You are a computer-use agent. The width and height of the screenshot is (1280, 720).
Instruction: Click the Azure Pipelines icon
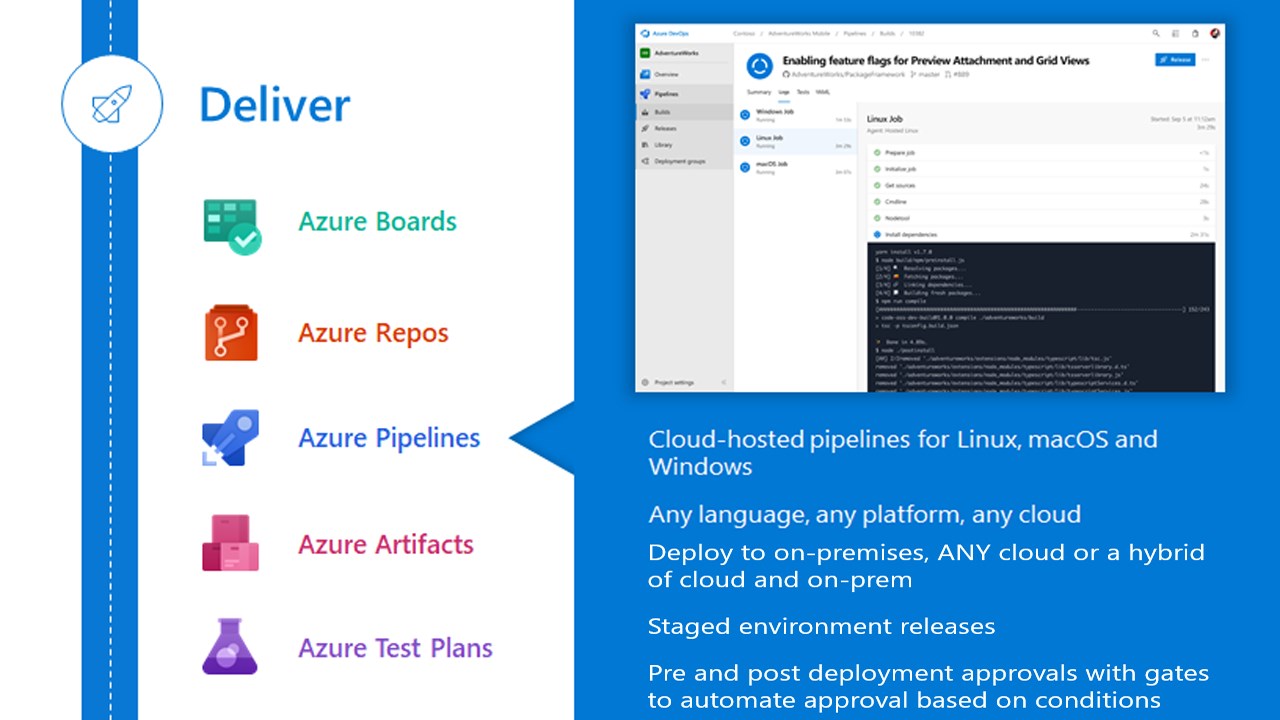click(231, 438)
